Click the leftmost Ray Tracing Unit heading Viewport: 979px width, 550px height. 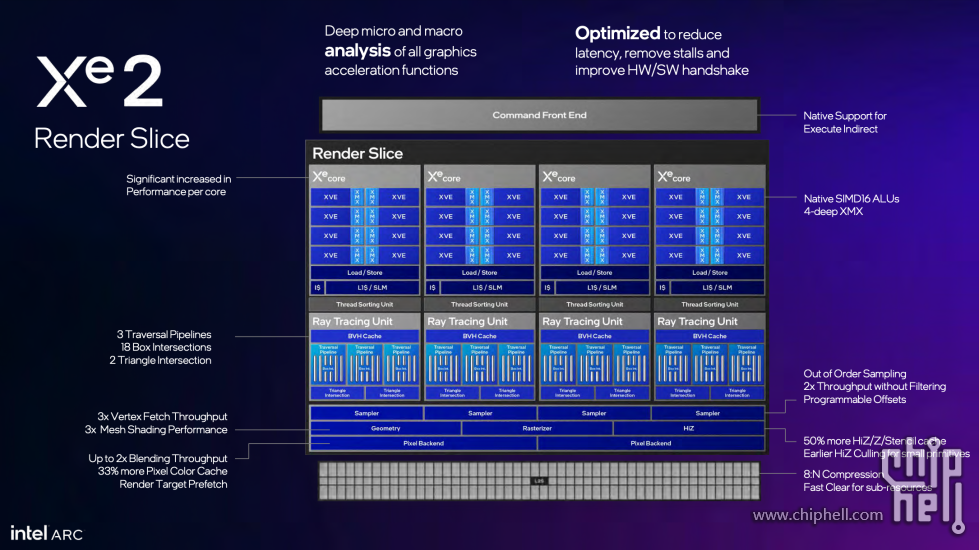353,322
